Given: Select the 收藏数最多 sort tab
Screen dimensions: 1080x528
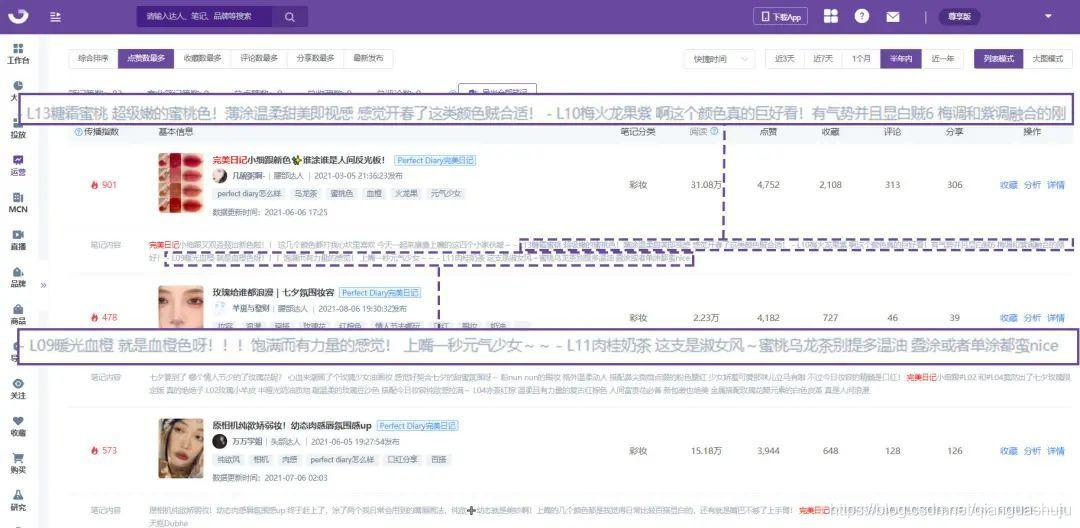Looking at the screenshot, I should tap(202, 59).
